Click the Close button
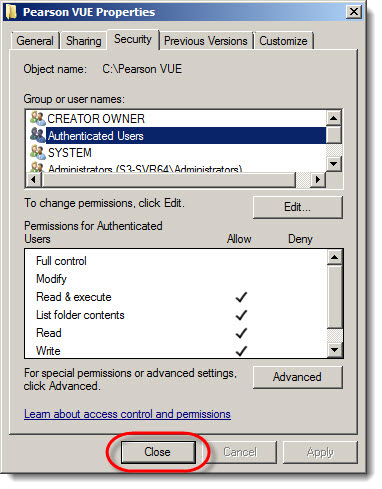This screenshot has width=382, height=489. [158, 452]
